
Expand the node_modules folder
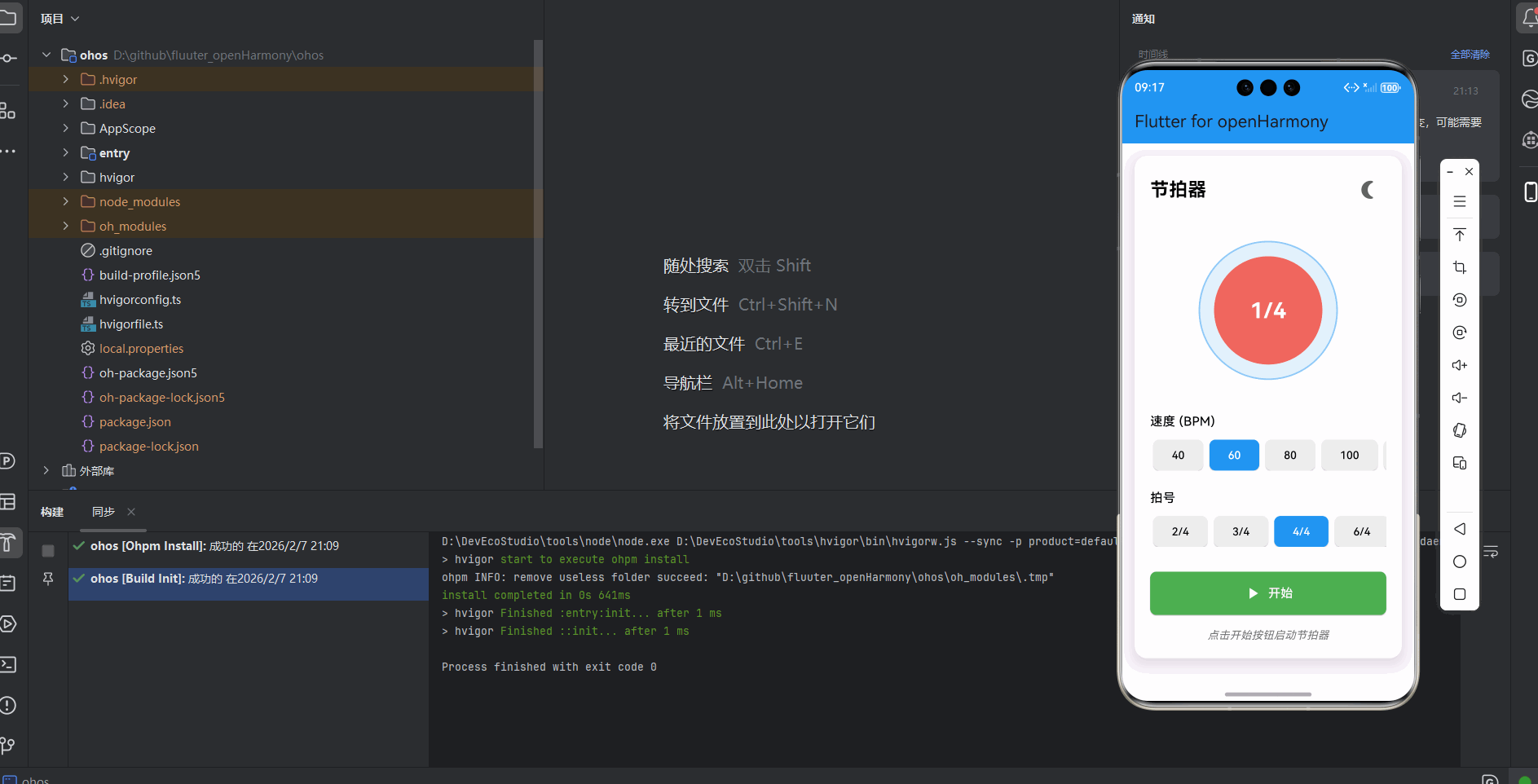coord(66,201)
